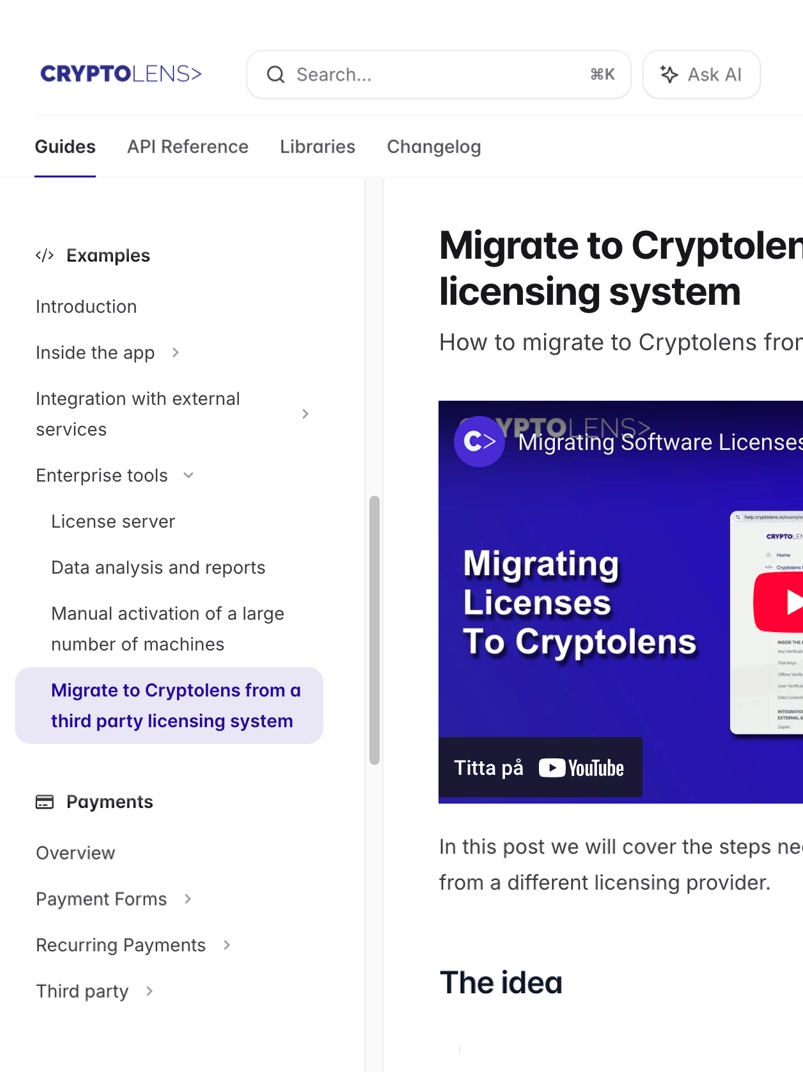Switch to the API Reference tab
Screen dimensions: 803x1072
point(188,147)
